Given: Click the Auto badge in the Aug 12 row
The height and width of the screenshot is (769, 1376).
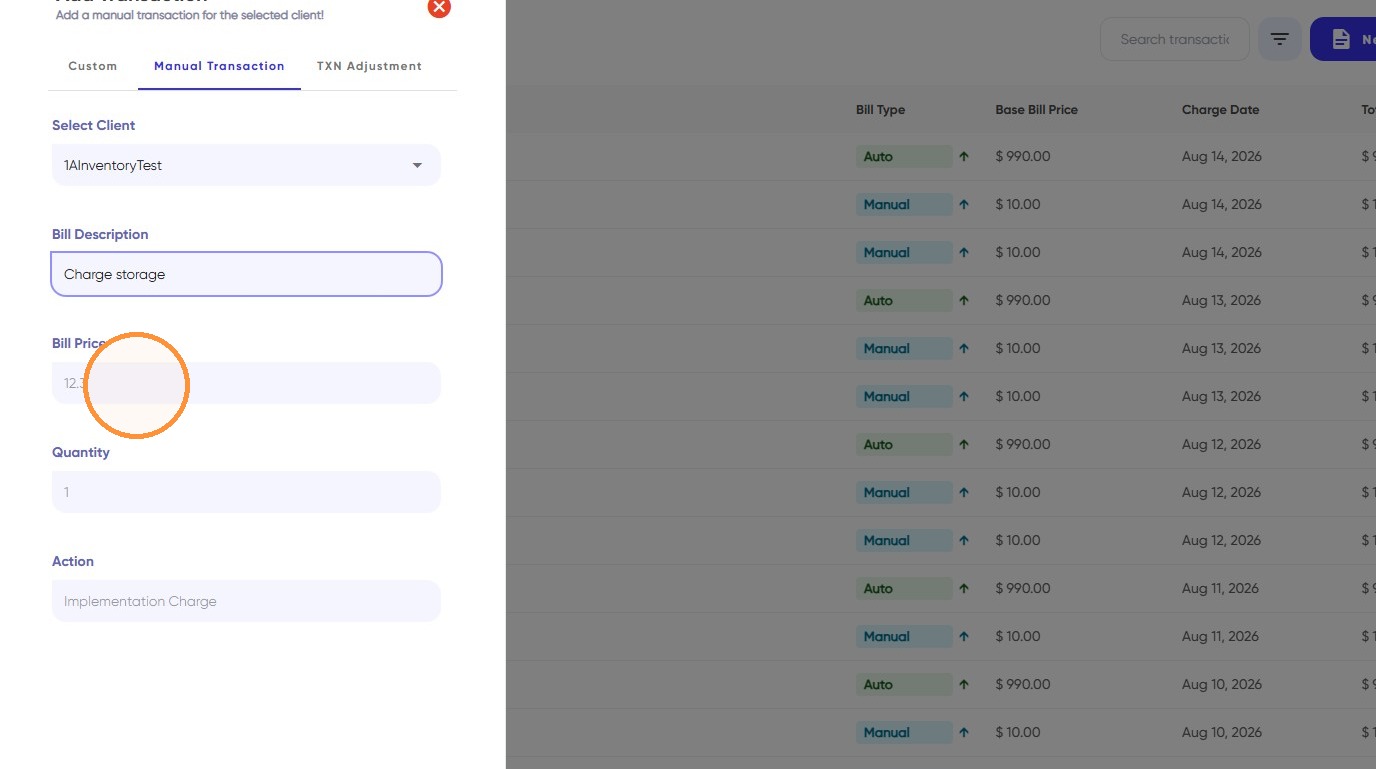Looking at the screenshot, I should tap(904, 444).
